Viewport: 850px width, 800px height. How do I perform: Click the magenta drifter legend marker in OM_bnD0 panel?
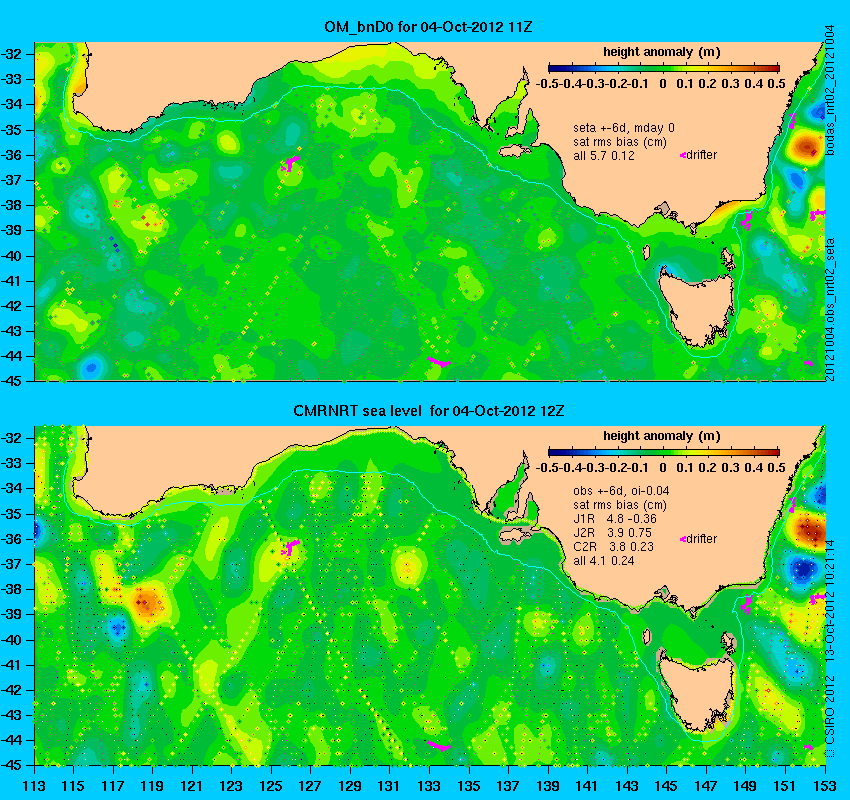pos(683,156)
